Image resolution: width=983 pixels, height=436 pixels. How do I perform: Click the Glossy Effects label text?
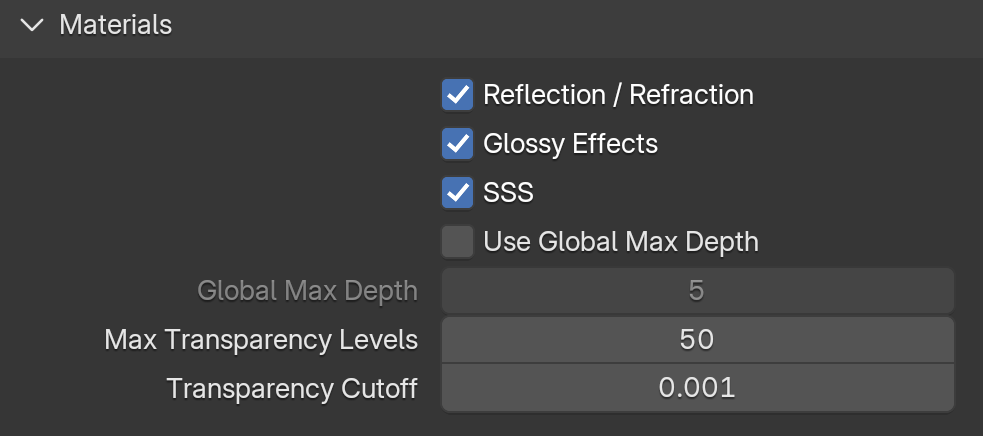pos(570,144)
